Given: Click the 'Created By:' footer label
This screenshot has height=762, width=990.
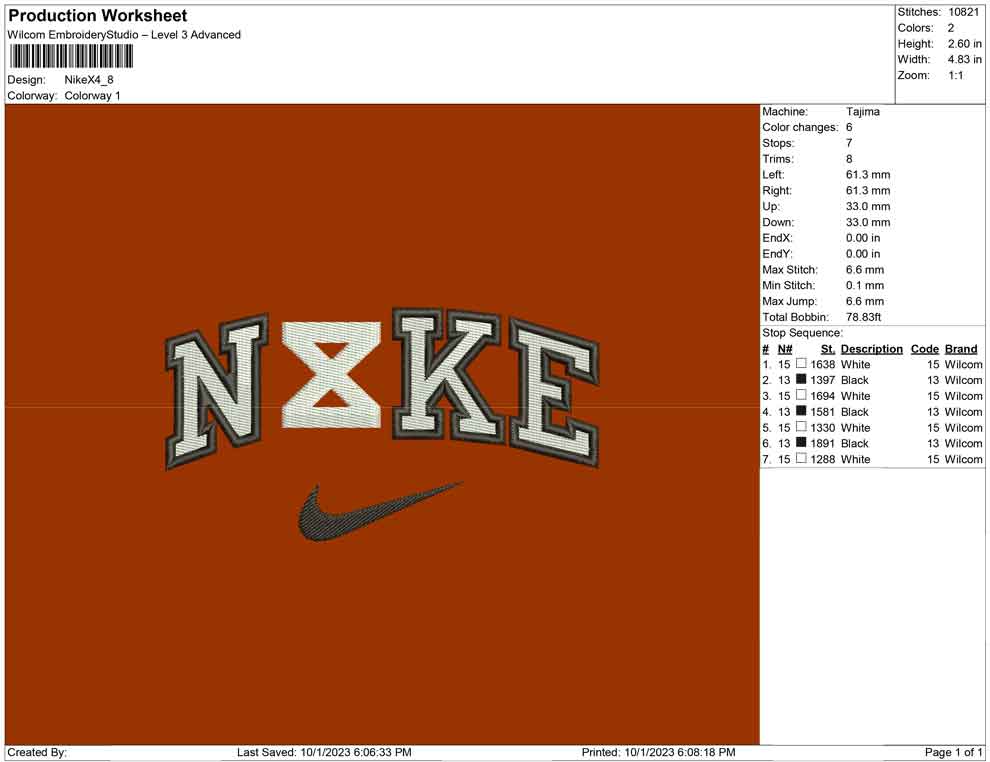Looking at the screenshot, I should tap(37, 752).
